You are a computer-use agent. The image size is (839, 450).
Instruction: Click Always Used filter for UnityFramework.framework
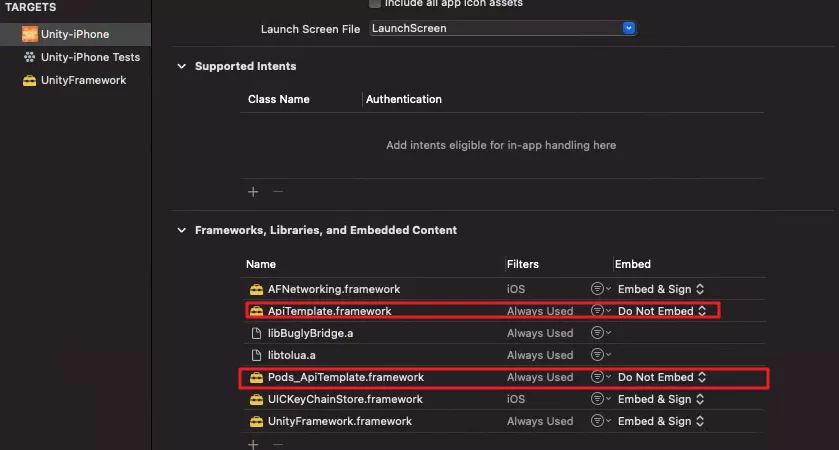pos(540,422)
